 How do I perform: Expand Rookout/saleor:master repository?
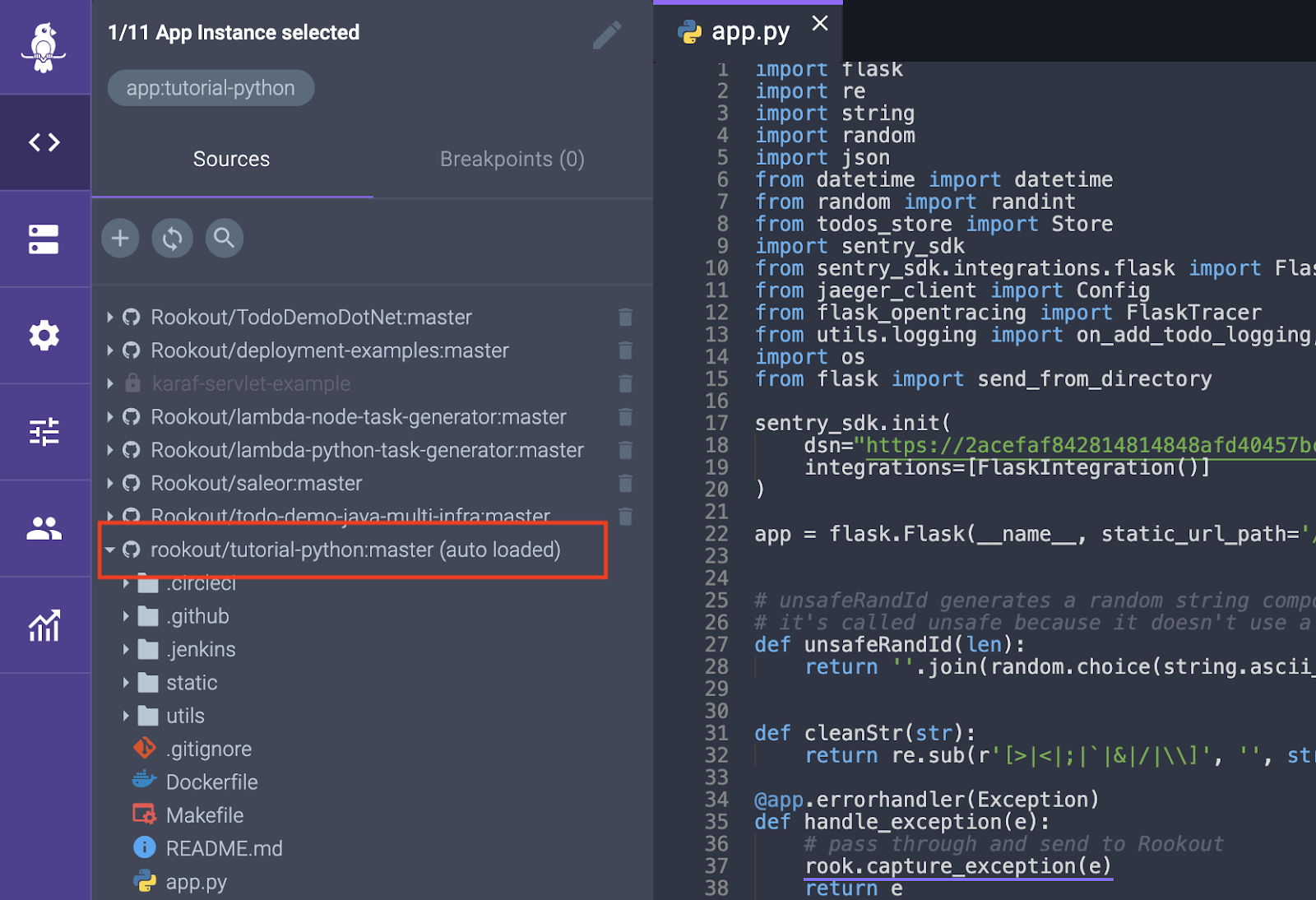click(109, 483)
